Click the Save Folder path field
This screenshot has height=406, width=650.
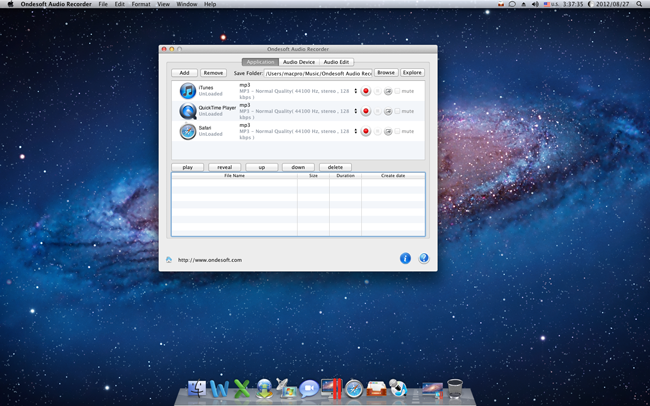pyautogui.click(x=317, y=73)
